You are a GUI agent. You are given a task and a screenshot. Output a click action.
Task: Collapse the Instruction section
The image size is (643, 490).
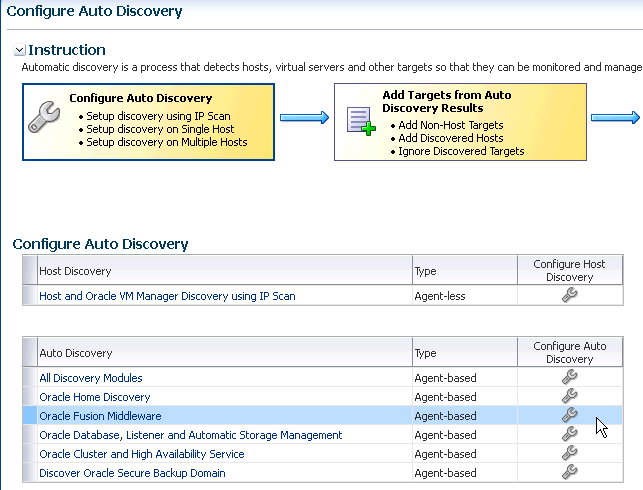coord(19,50)
